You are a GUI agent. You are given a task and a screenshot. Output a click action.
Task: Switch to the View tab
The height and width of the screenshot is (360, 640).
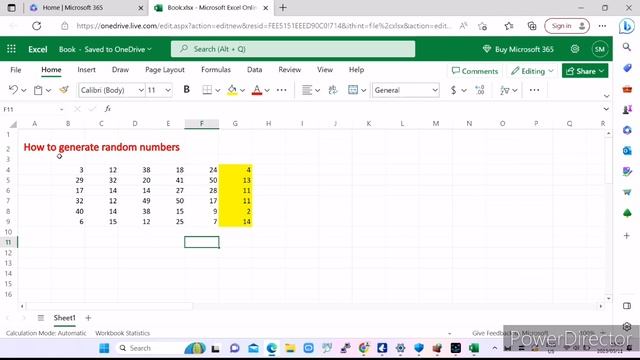pos(325,70)
